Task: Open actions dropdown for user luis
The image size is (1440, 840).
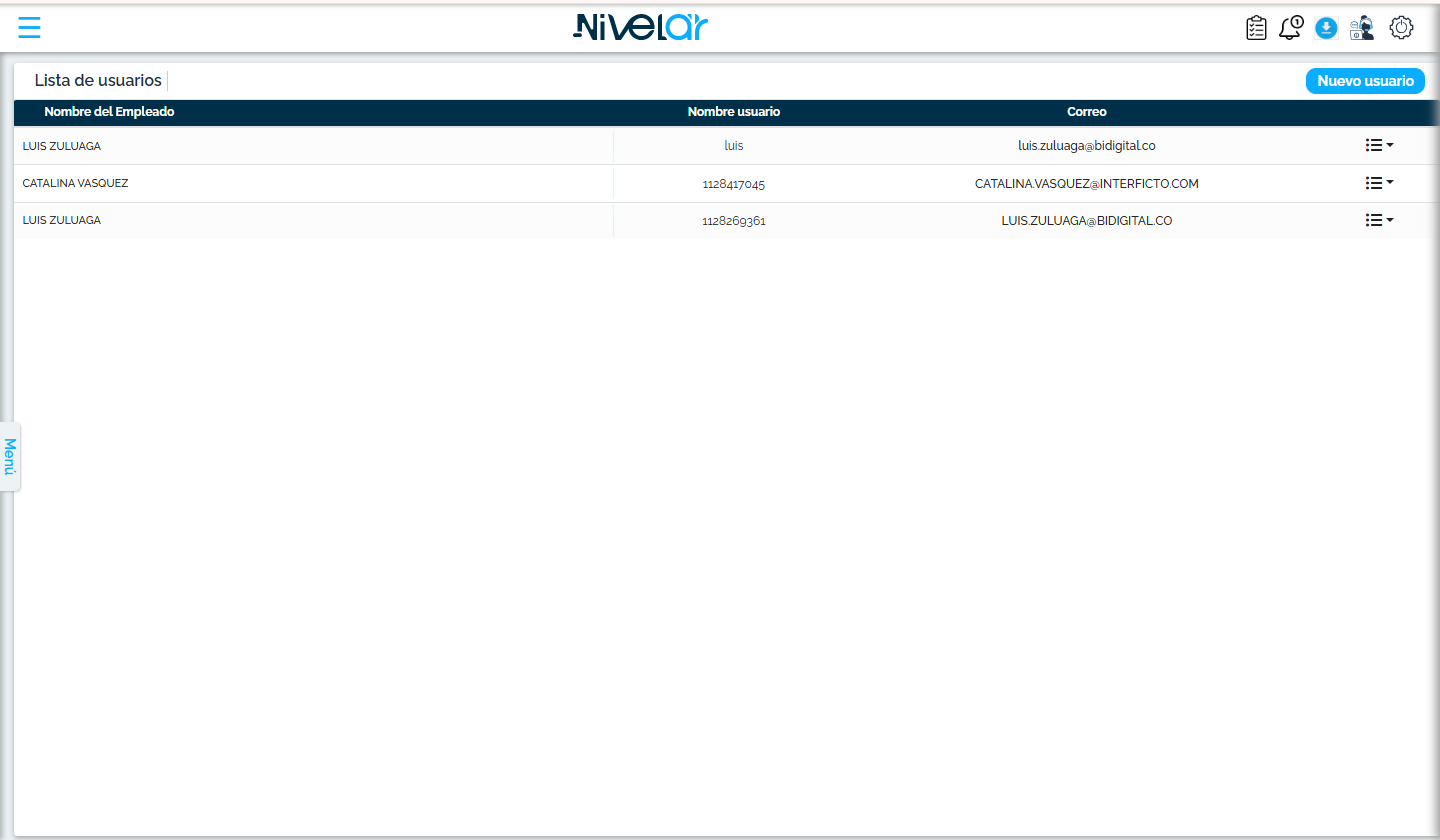Action: coord(1379,145)
